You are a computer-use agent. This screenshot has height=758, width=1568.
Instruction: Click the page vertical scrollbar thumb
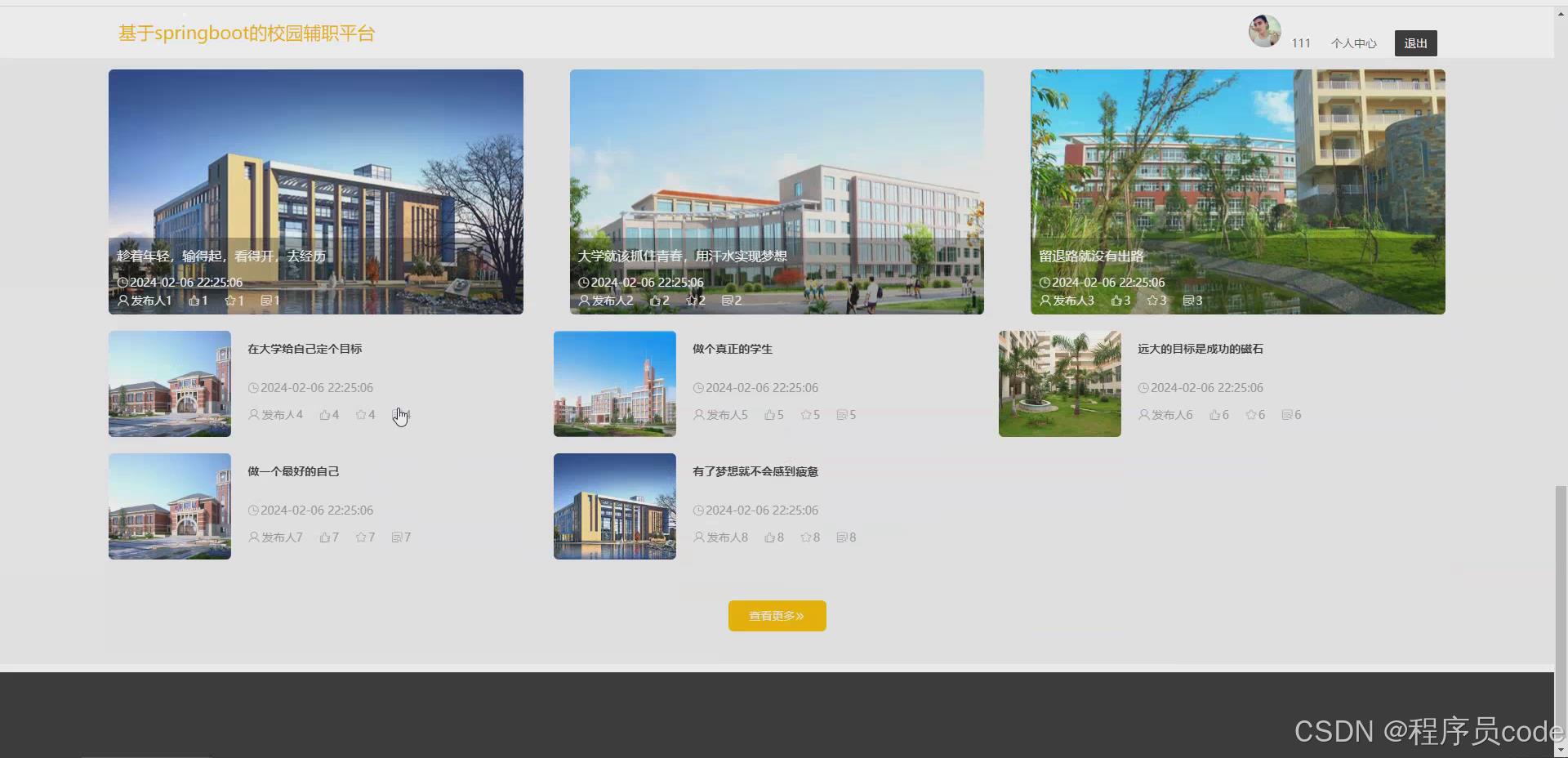point(1561,611)
